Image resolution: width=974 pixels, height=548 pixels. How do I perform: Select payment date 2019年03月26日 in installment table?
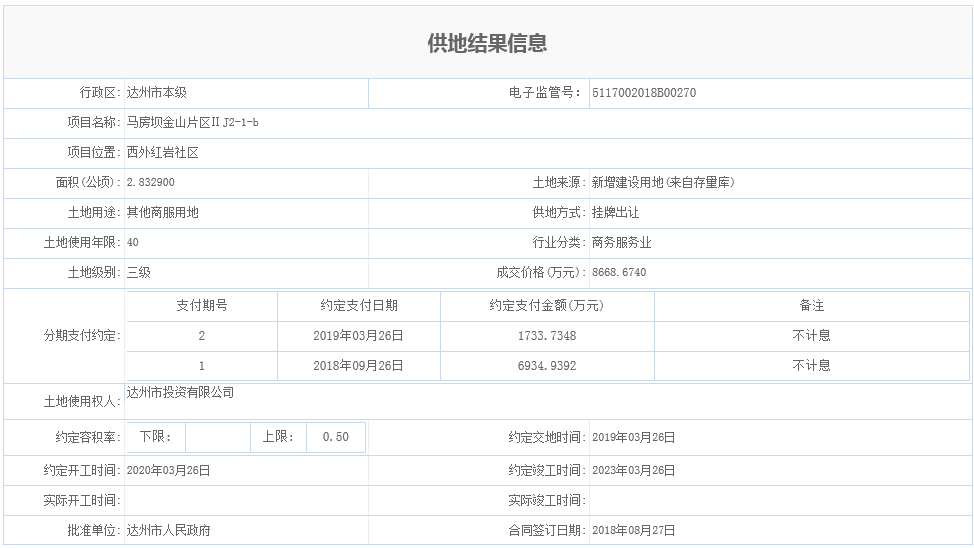pos(358,336)
